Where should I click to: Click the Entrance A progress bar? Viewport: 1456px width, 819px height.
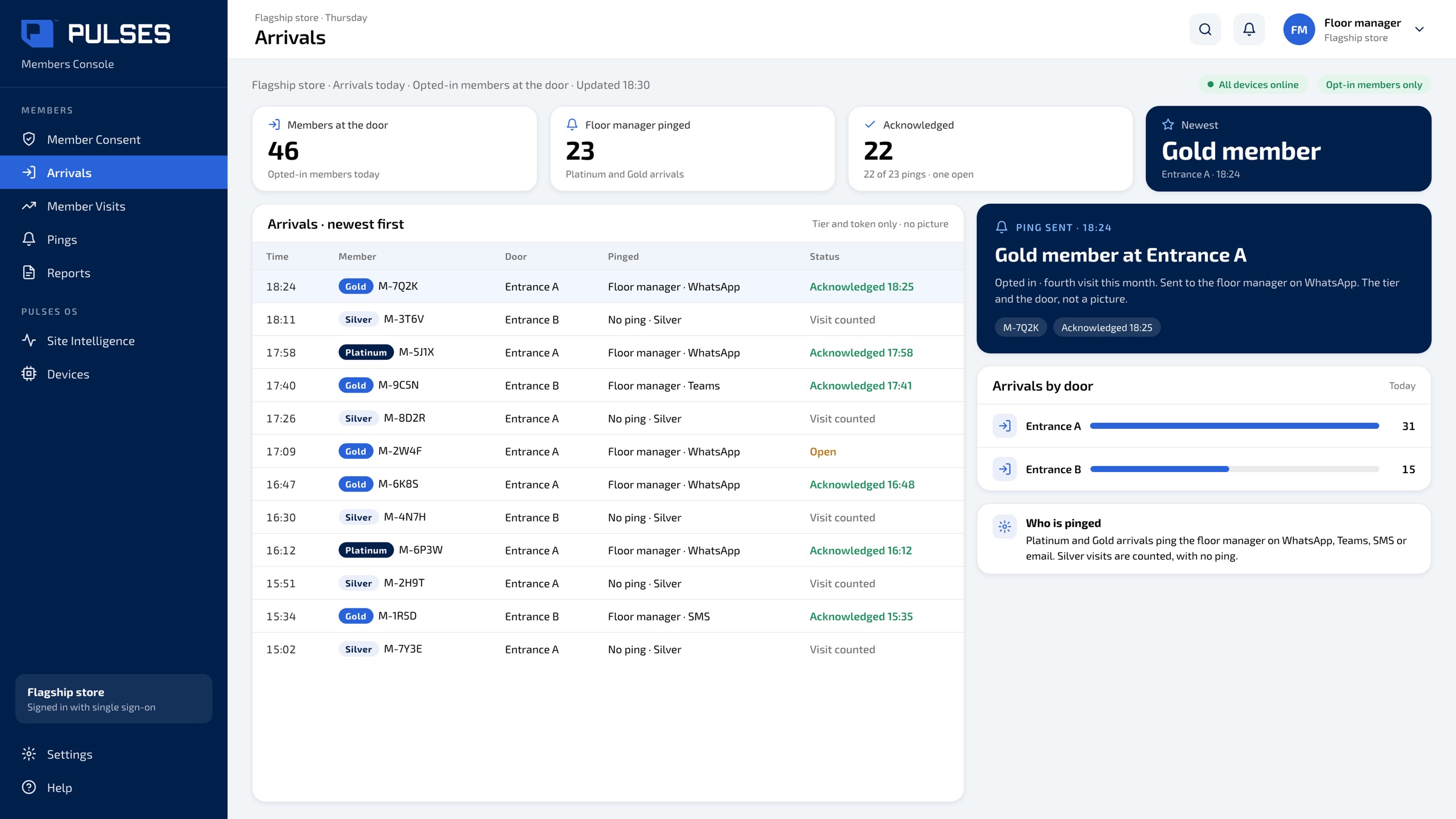point(1235,426)
